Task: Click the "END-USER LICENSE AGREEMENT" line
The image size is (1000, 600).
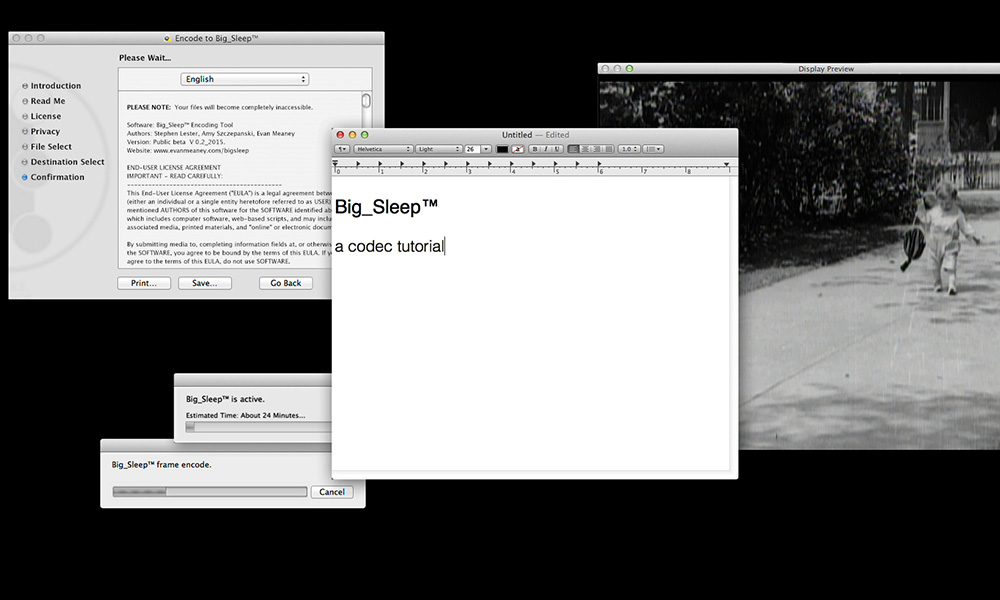Action: (x=174, y=168)
